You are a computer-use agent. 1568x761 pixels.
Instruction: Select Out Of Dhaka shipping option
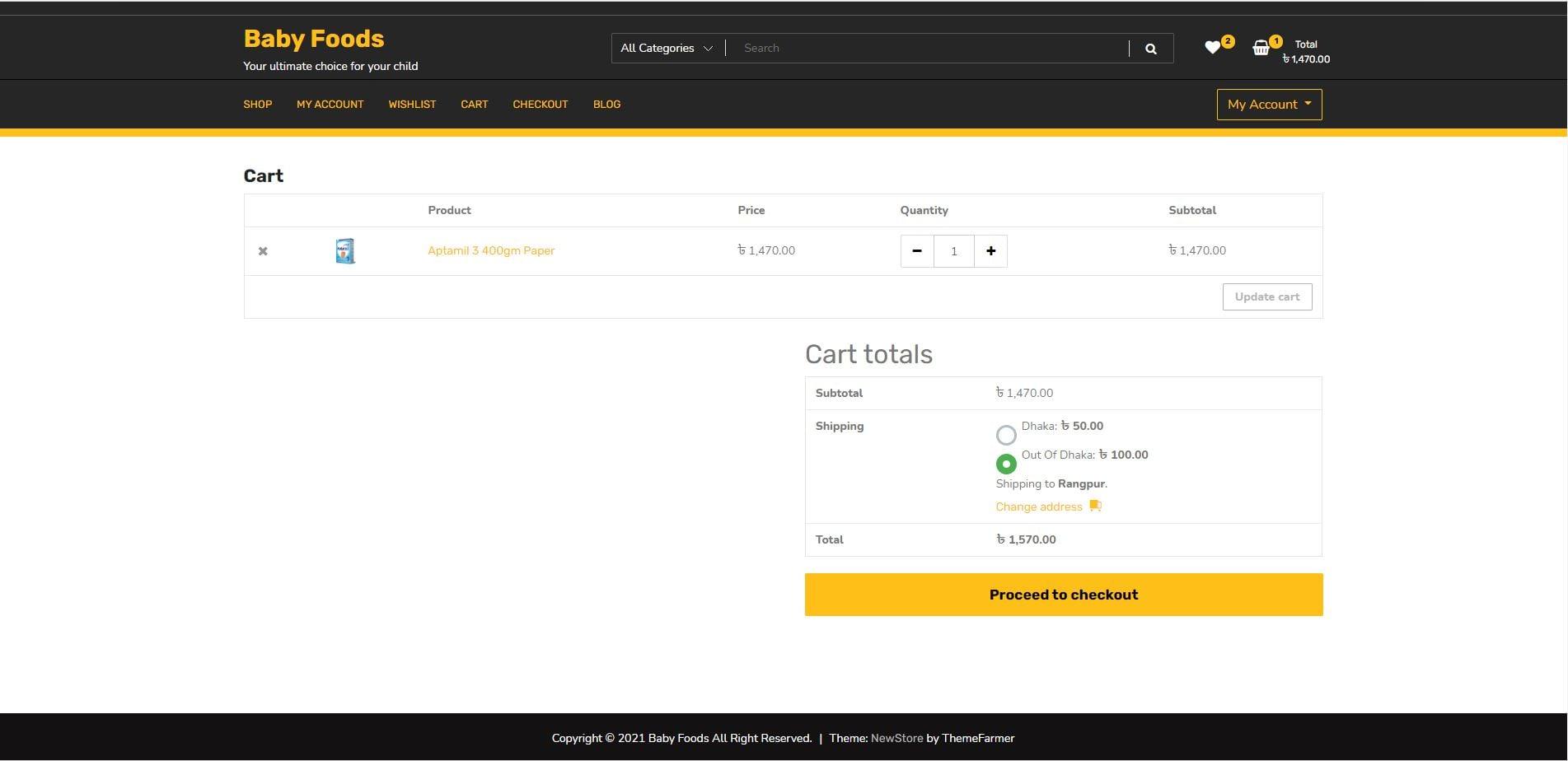(1006, 464)
